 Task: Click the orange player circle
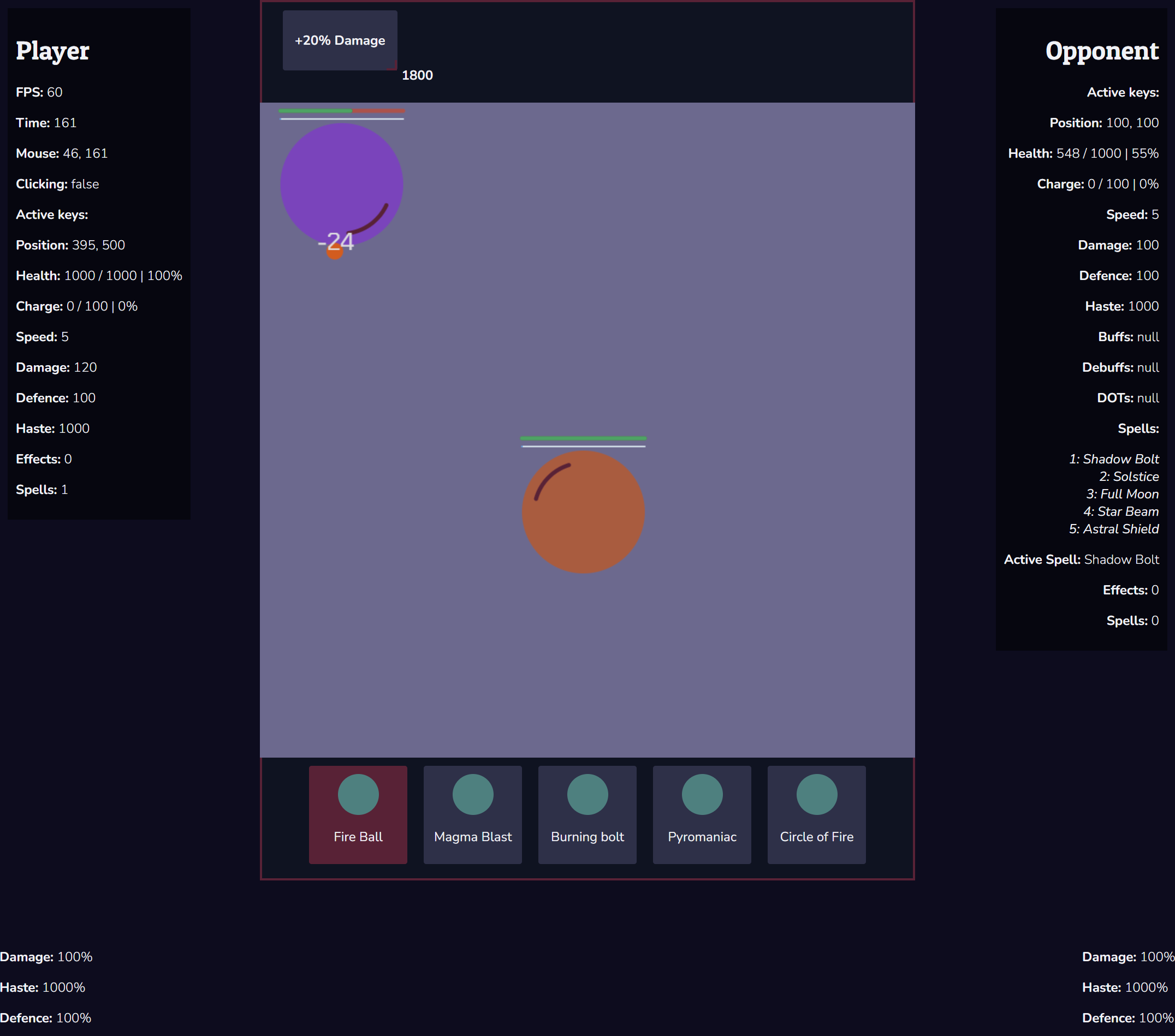[x=583, y=511]
